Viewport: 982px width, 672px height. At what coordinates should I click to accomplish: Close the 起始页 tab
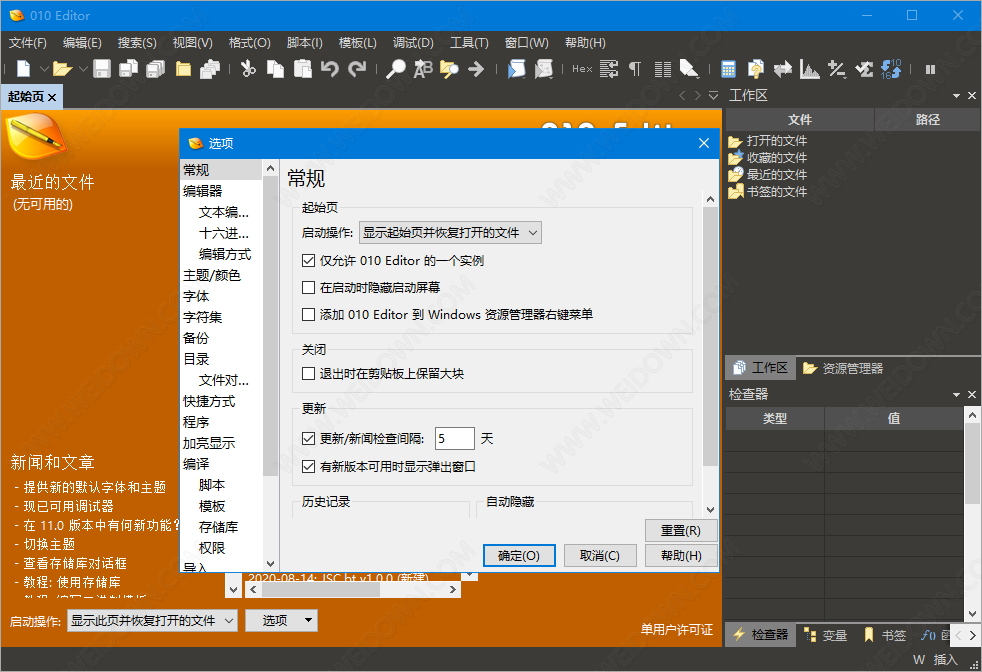pyautogui.click(x=52, y=97)
